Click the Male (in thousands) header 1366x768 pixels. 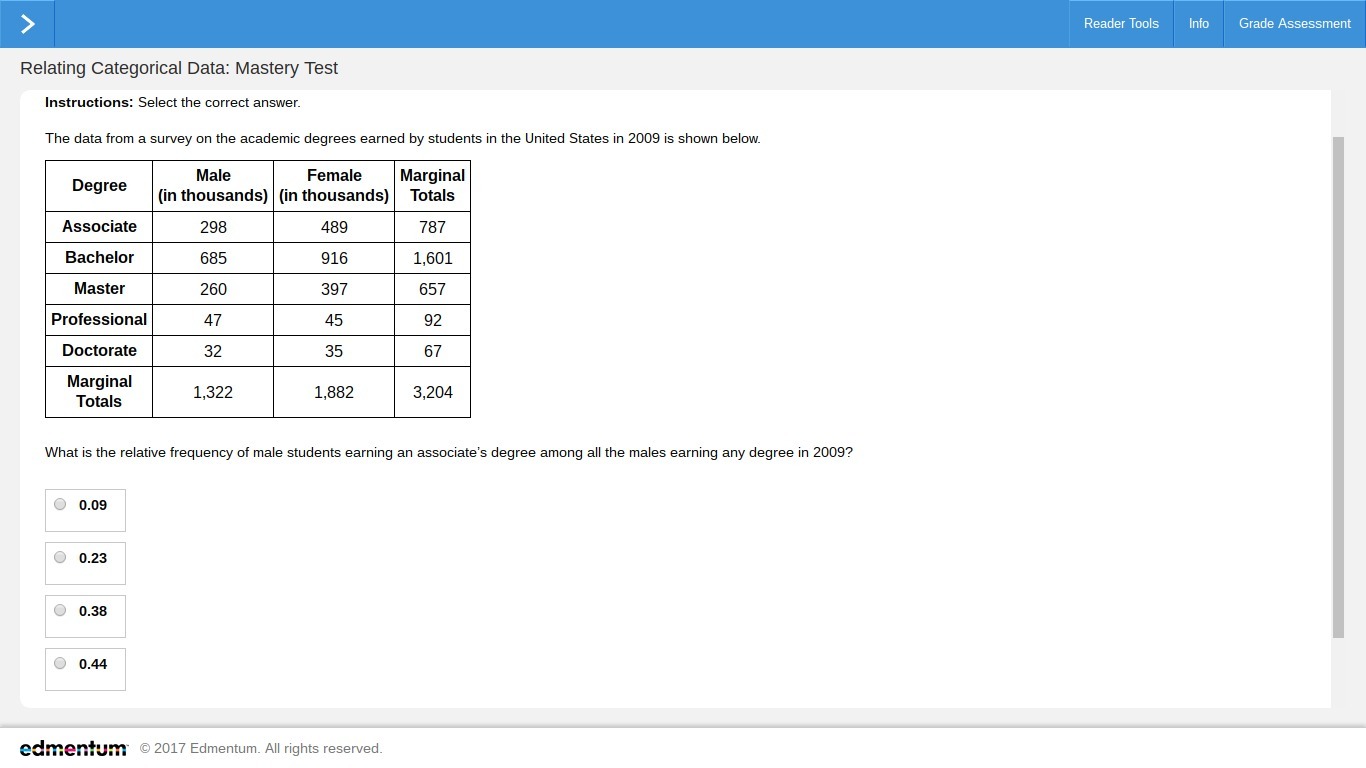pyautogui.click(x=213, y=186)
